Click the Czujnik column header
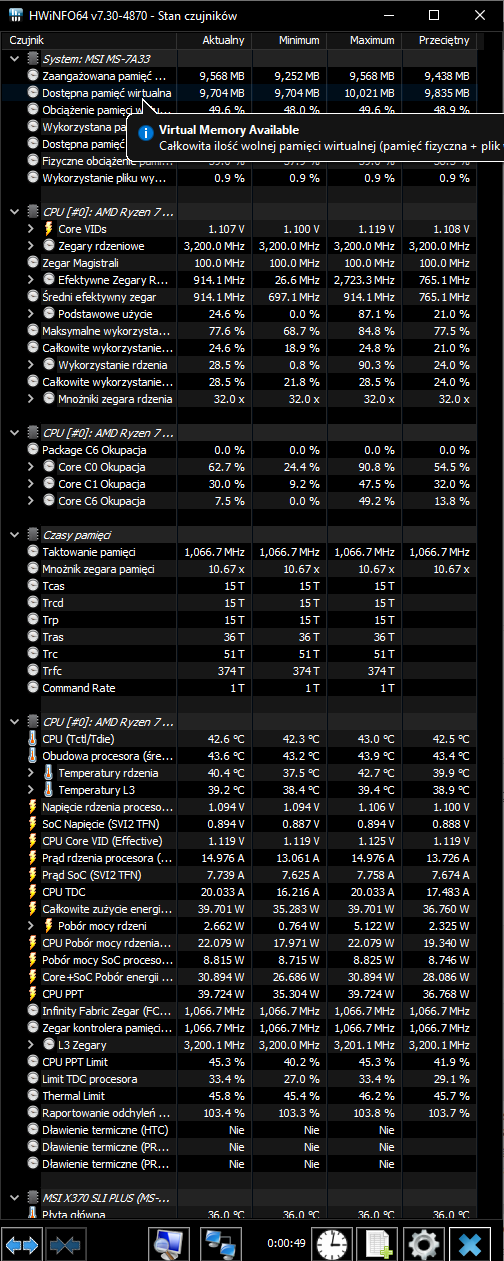This screenshot has height=1261, width=504. 89,40
